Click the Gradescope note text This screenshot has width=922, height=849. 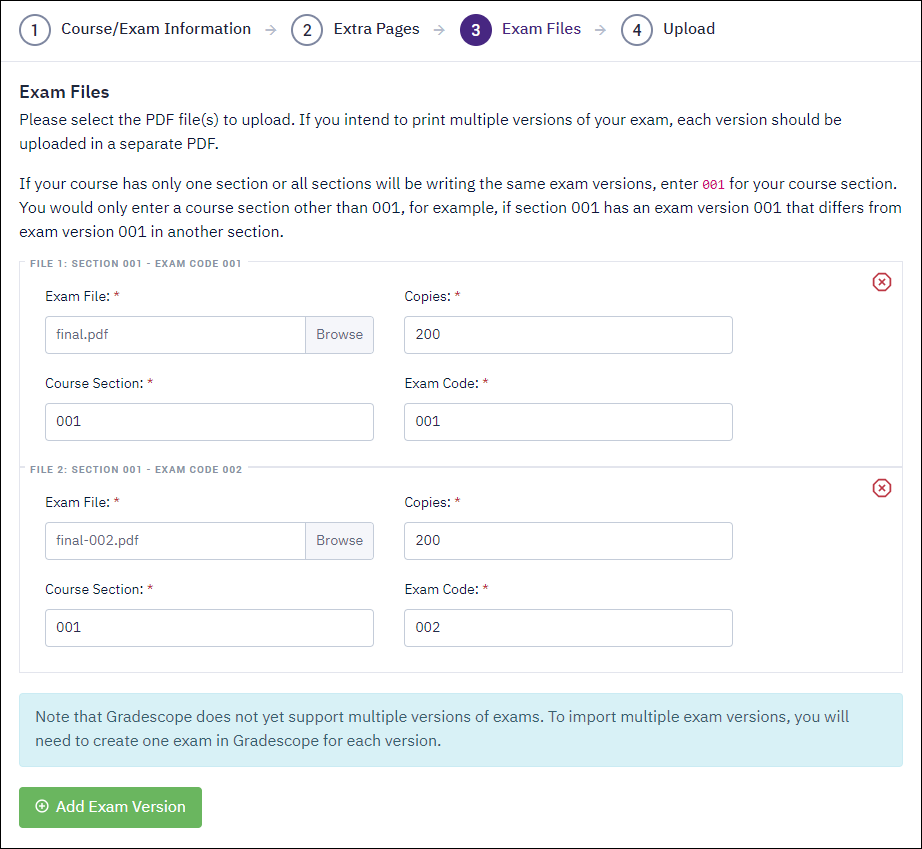pyautogui.click(x=442, y=728)
